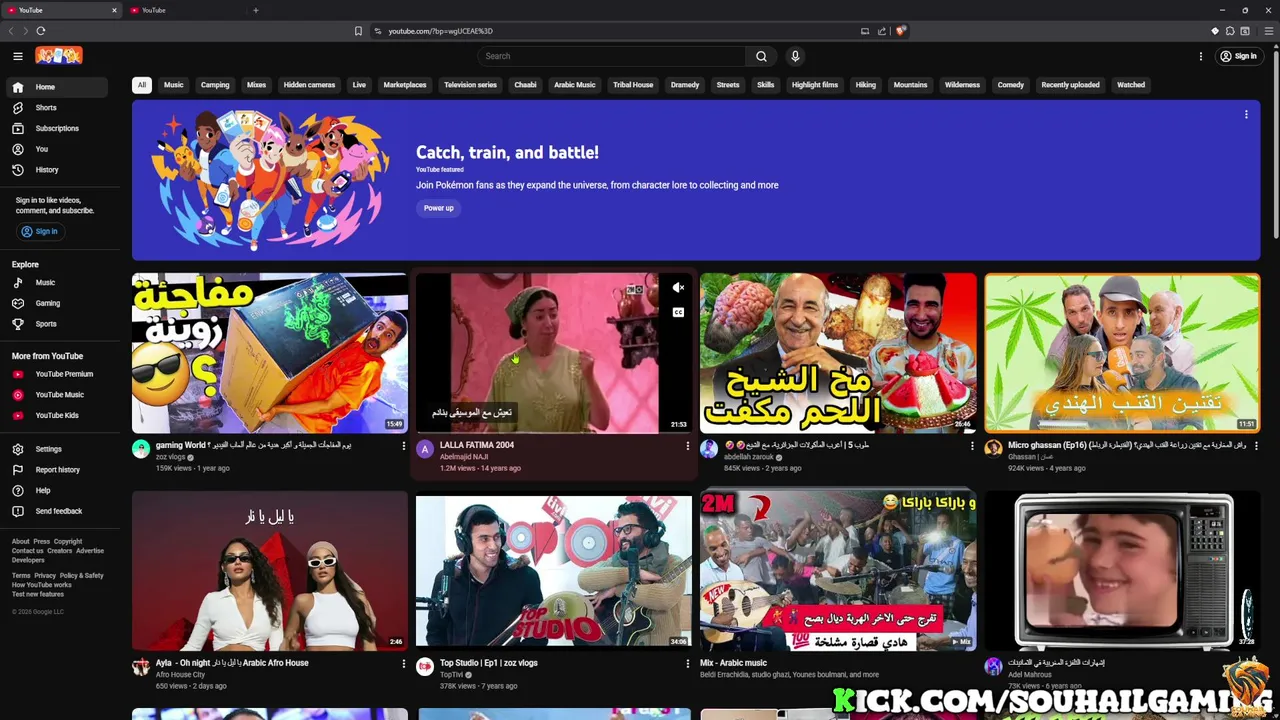The height and width of the screenshot is (720, 1280).
Task: Select the All filter chip
Action: [x=142, y=85]
